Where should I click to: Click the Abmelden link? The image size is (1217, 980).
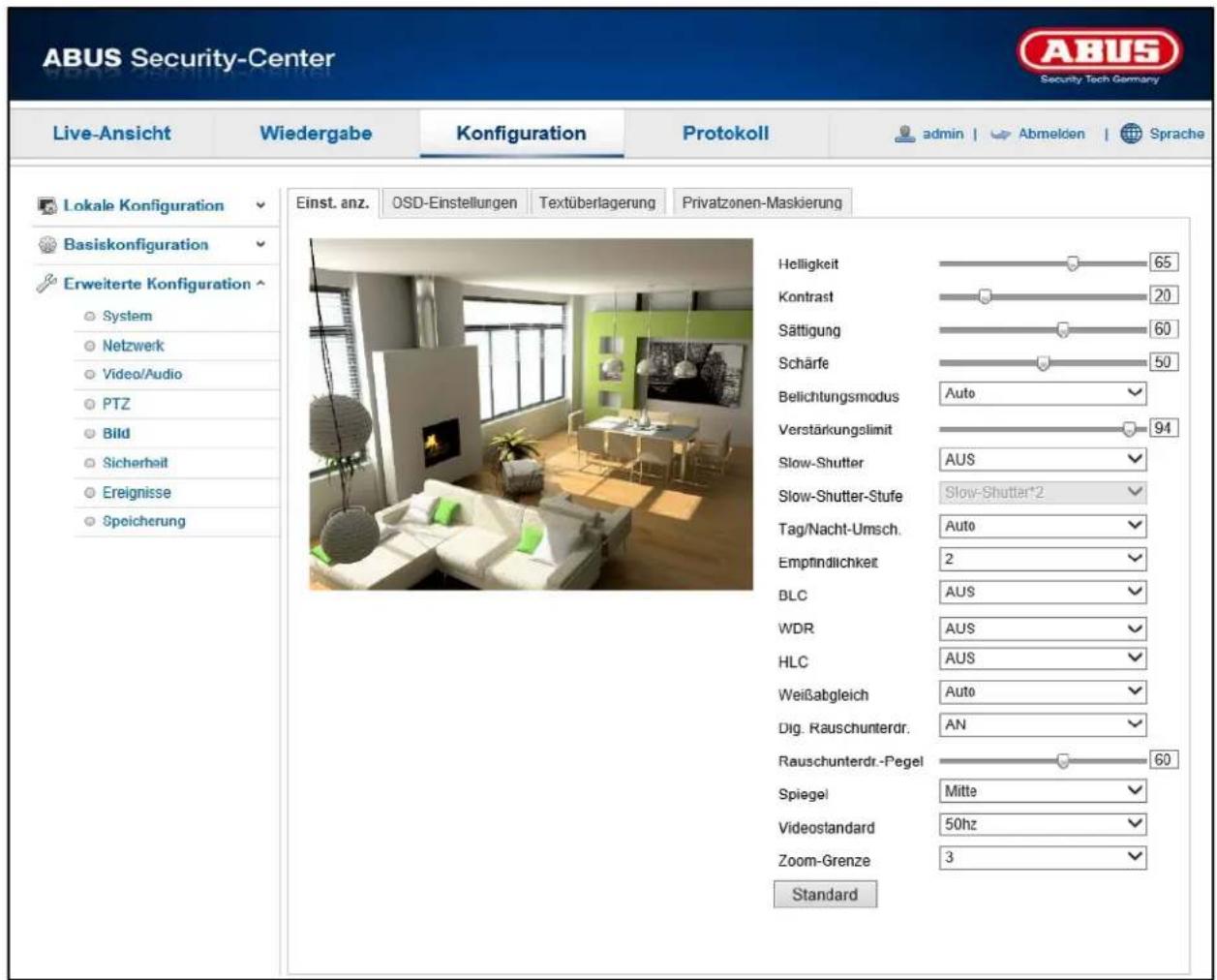pyautogui.click(x=1051, y=135)
